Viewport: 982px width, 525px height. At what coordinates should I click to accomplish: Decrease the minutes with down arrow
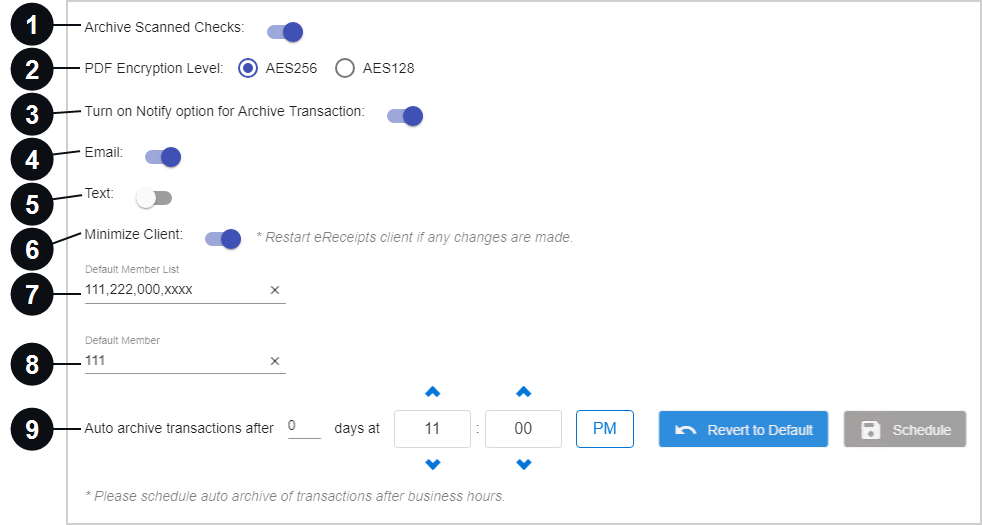click(x=524, y=464)
